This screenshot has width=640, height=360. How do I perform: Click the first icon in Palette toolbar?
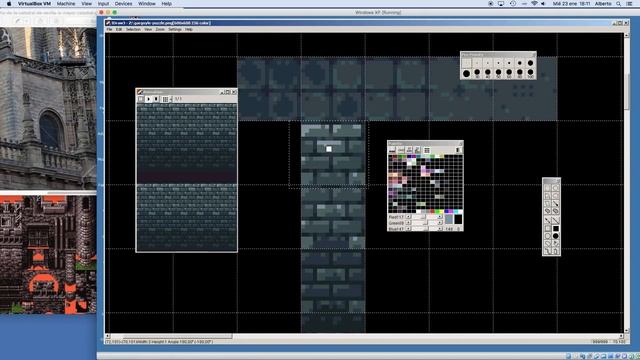(392, 150)
